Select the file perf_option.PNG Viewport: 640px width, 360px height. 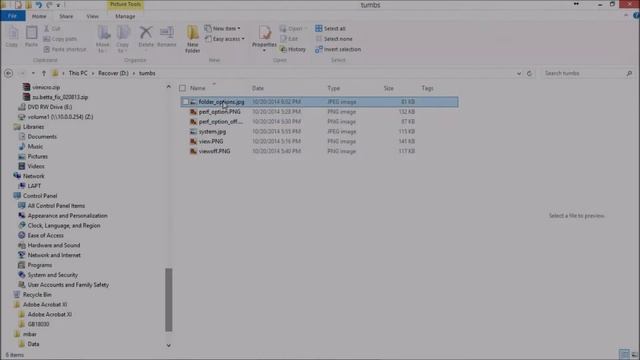(x=220, y=112)
